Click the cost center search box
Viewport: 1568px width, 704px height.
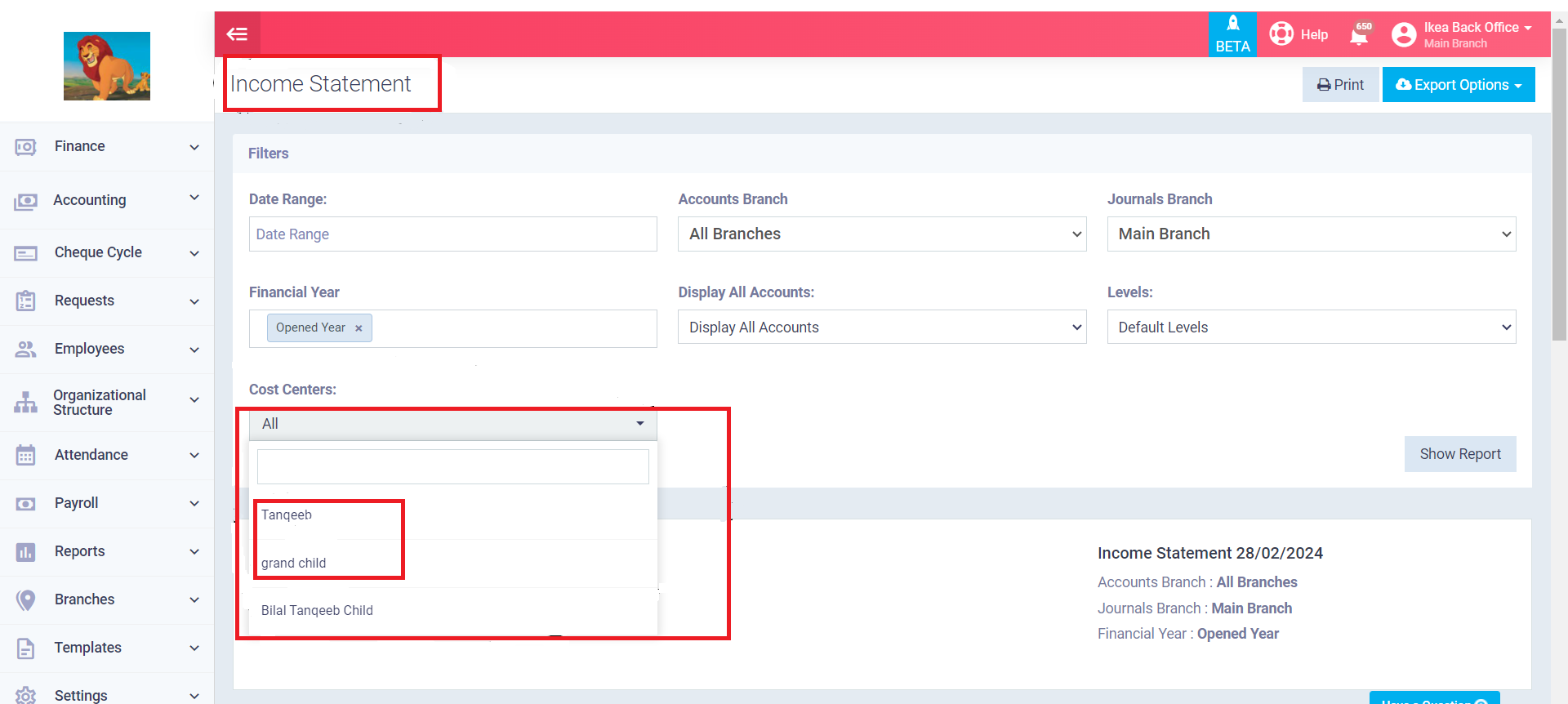[x=452, y=466]
